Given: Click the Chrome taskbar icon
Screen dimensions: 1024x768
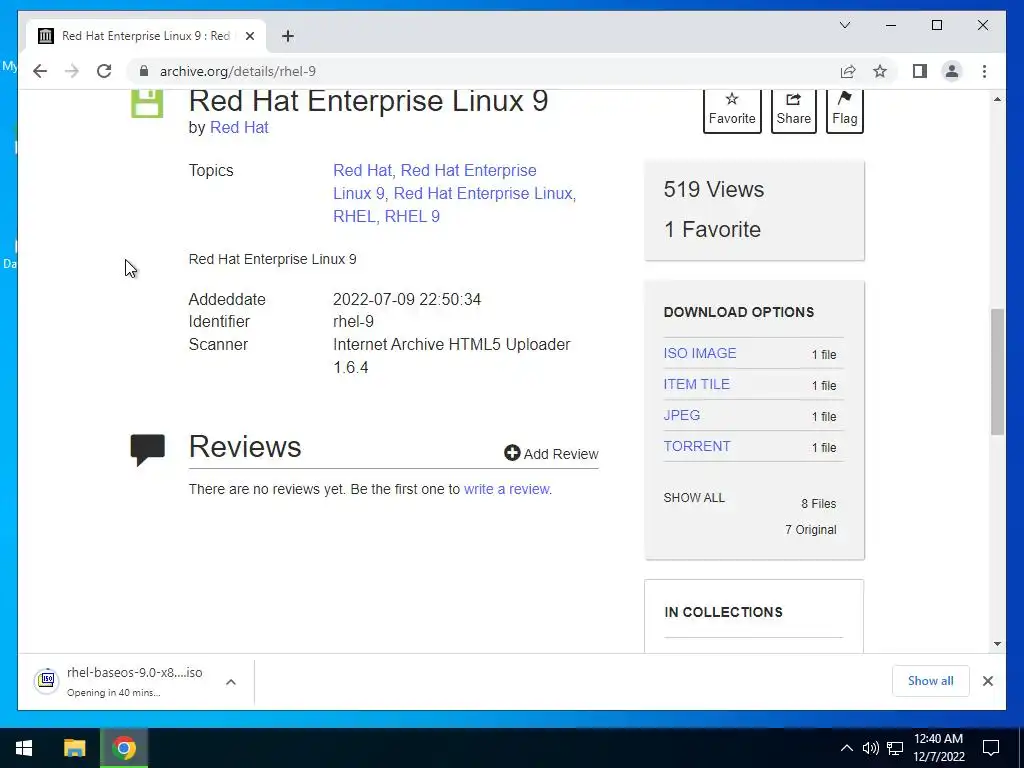Looking at the screenshot, I should click(124, 748).
